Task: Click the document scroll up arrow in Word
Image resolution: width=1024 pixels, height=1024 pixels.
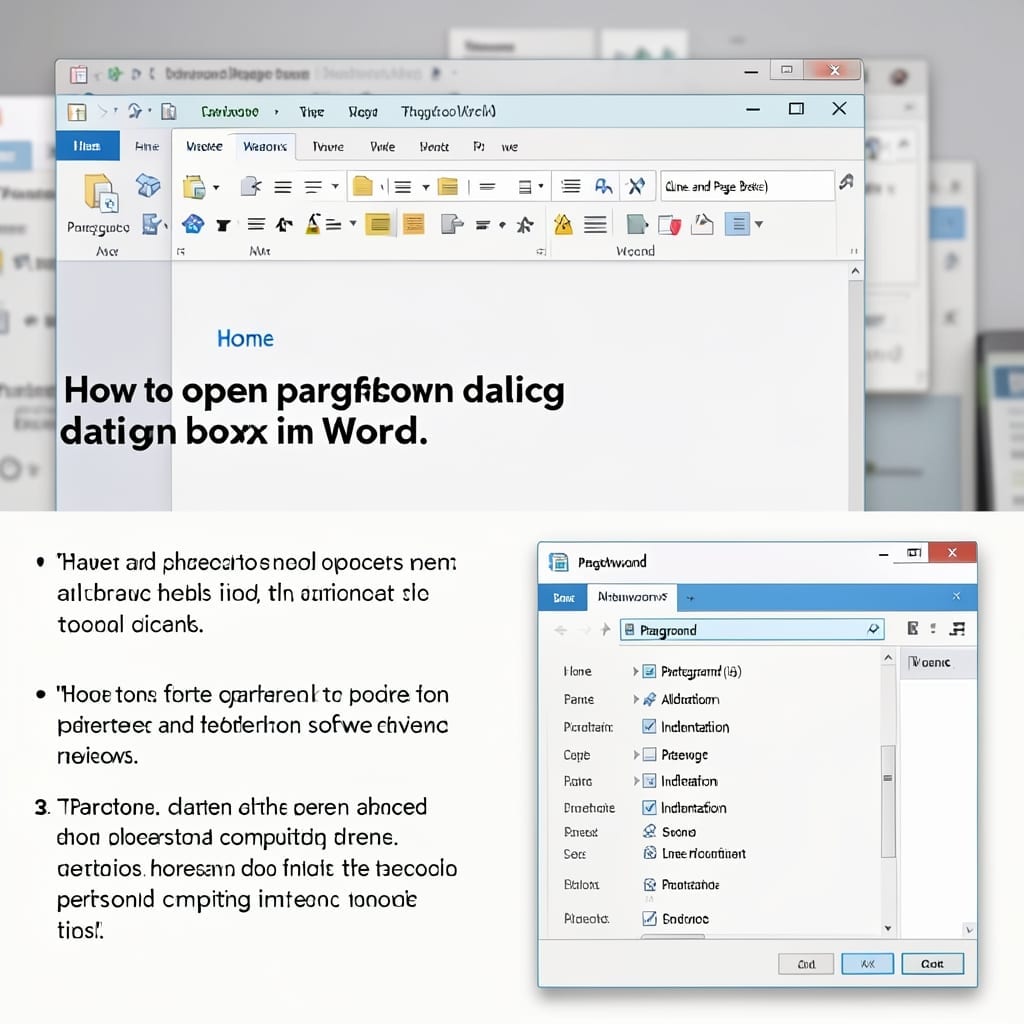Action: [856, 271]
